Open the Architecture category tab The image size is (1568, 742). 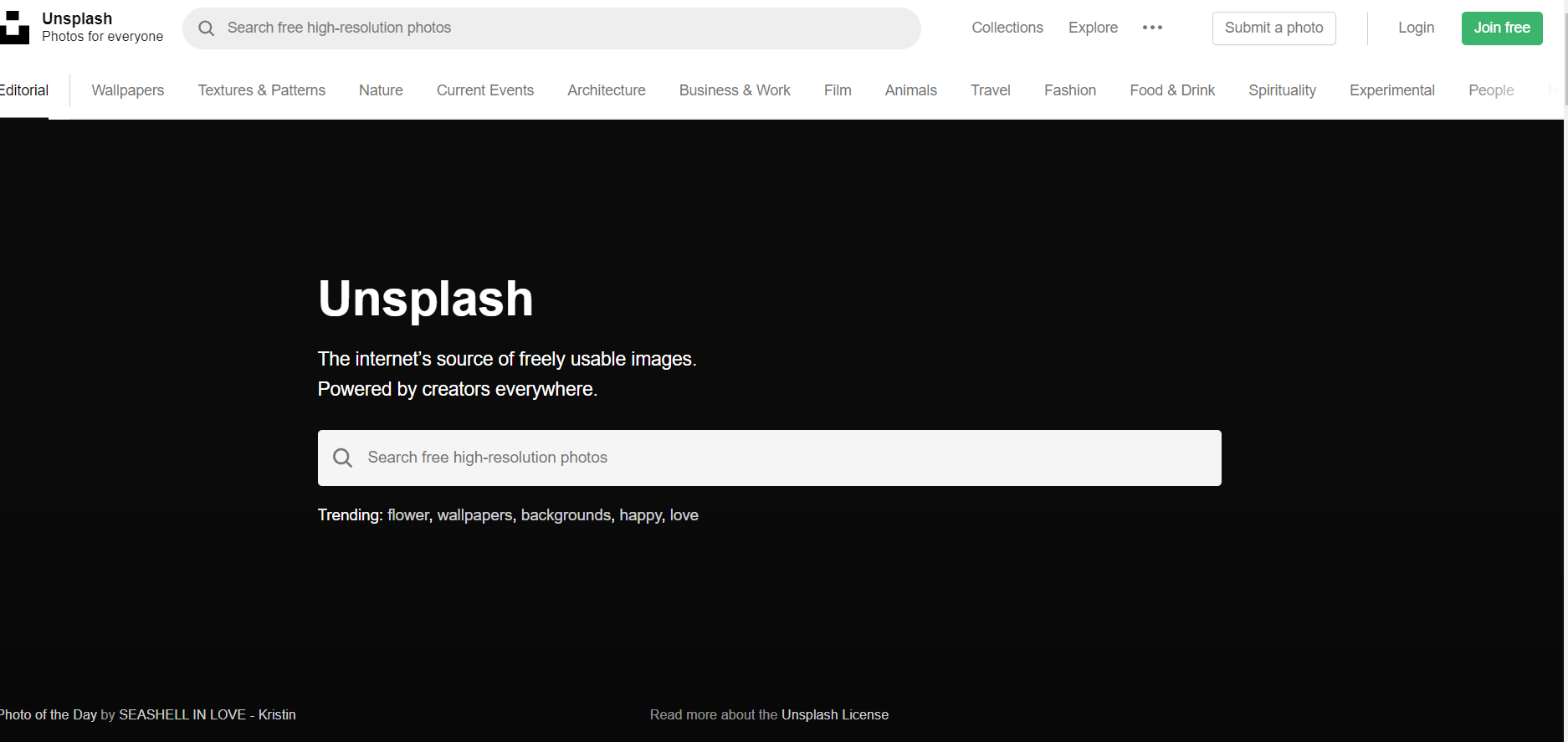(x=606, y=90)
